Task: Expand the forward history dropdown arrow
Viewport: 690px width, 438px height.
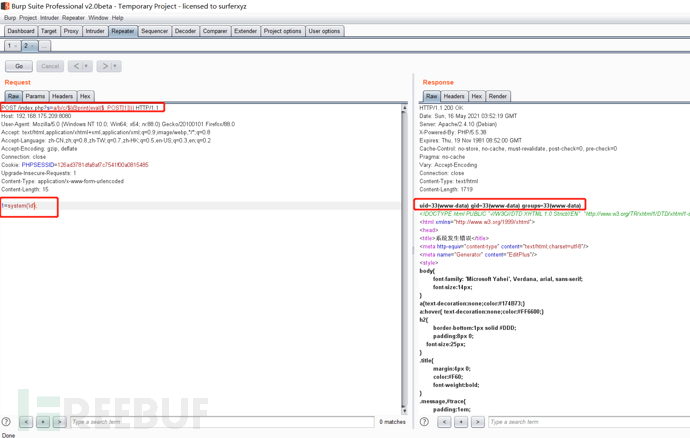Action: pyautogui.click(x=115, y=66)
